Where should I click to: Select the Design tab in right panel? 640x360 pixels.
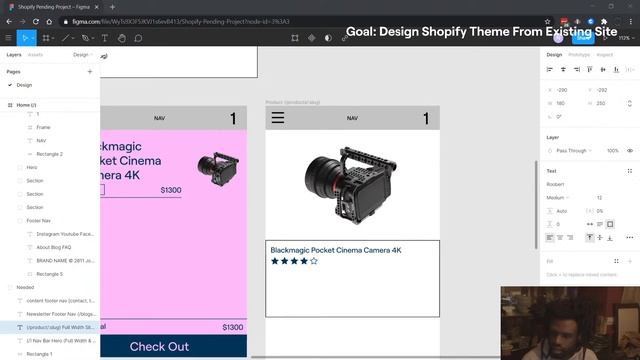[x=554, y=55]
